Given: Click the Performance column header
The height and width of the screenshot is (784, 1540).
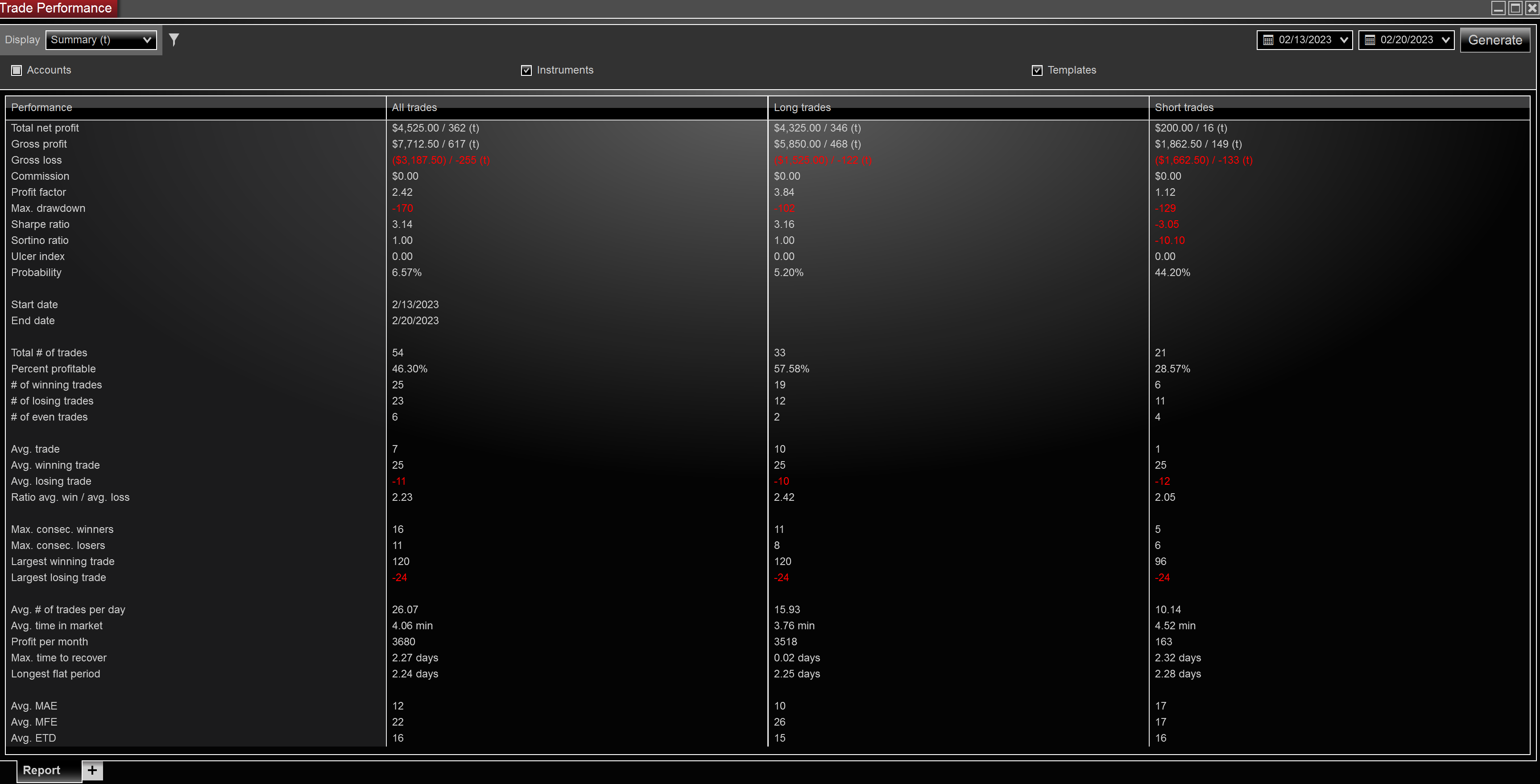Looking at the screenshot, I should click(195, 107).
